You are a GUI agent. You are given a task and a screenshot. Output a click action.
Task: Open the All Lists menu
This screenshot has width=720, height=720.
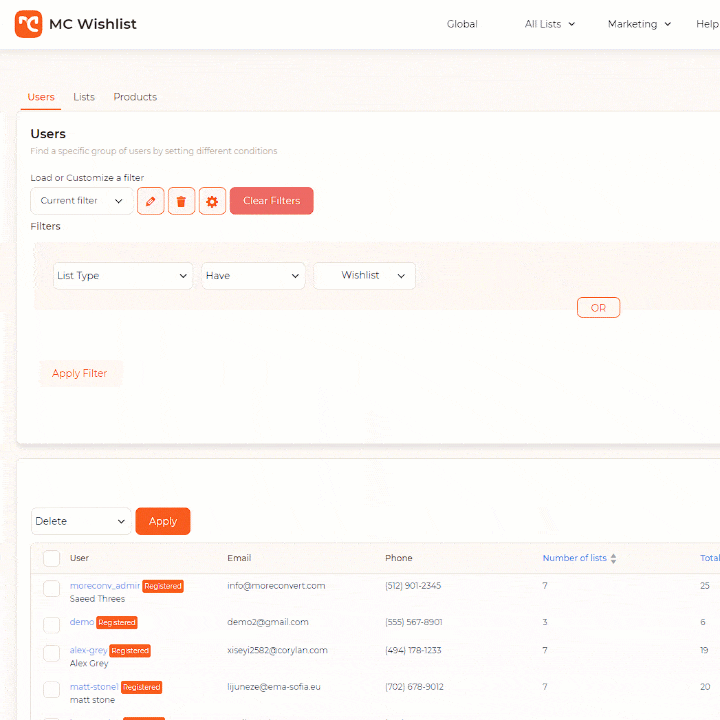[x=550, y=24]
